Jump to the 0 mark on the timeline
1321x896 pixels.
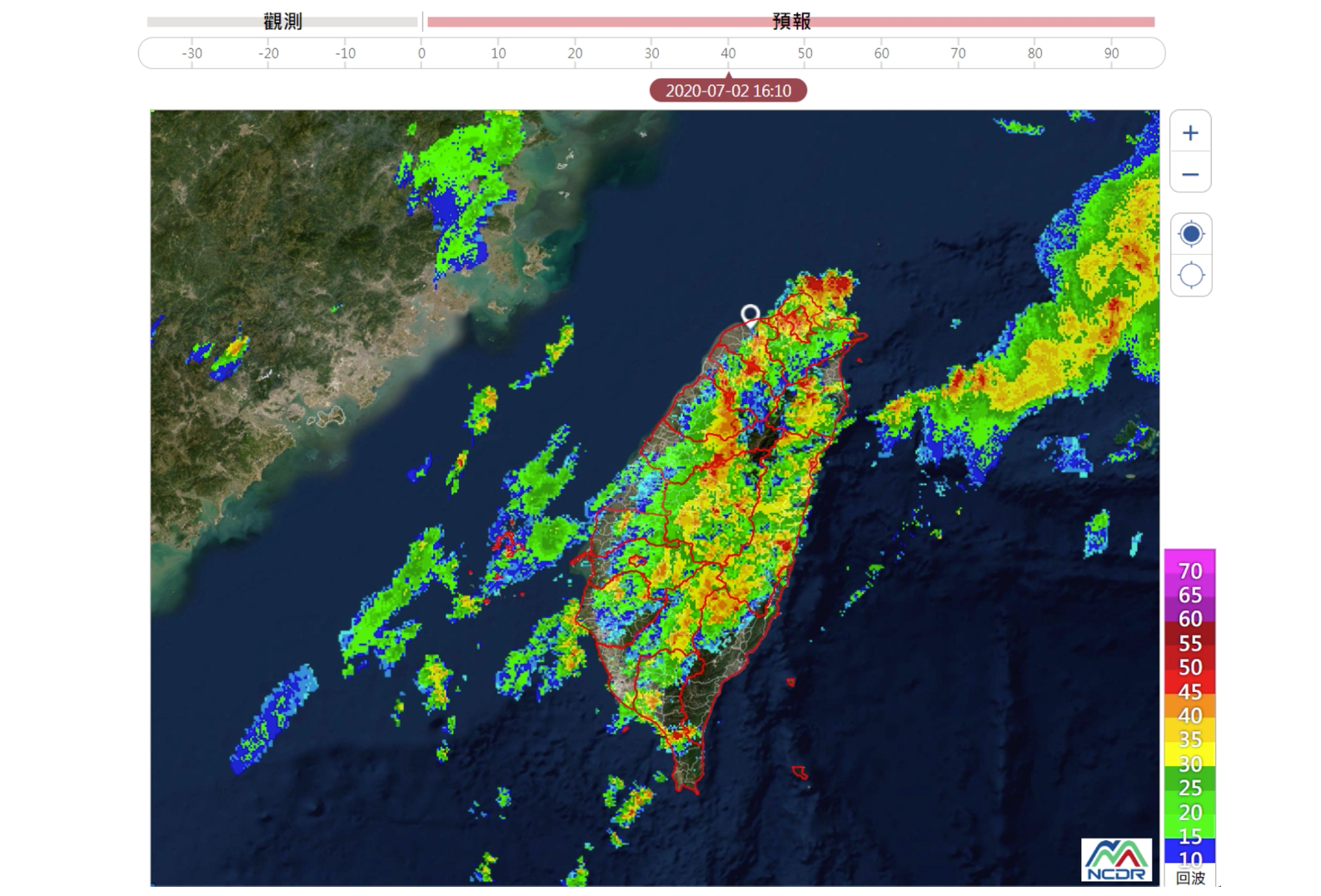[421, 53]
